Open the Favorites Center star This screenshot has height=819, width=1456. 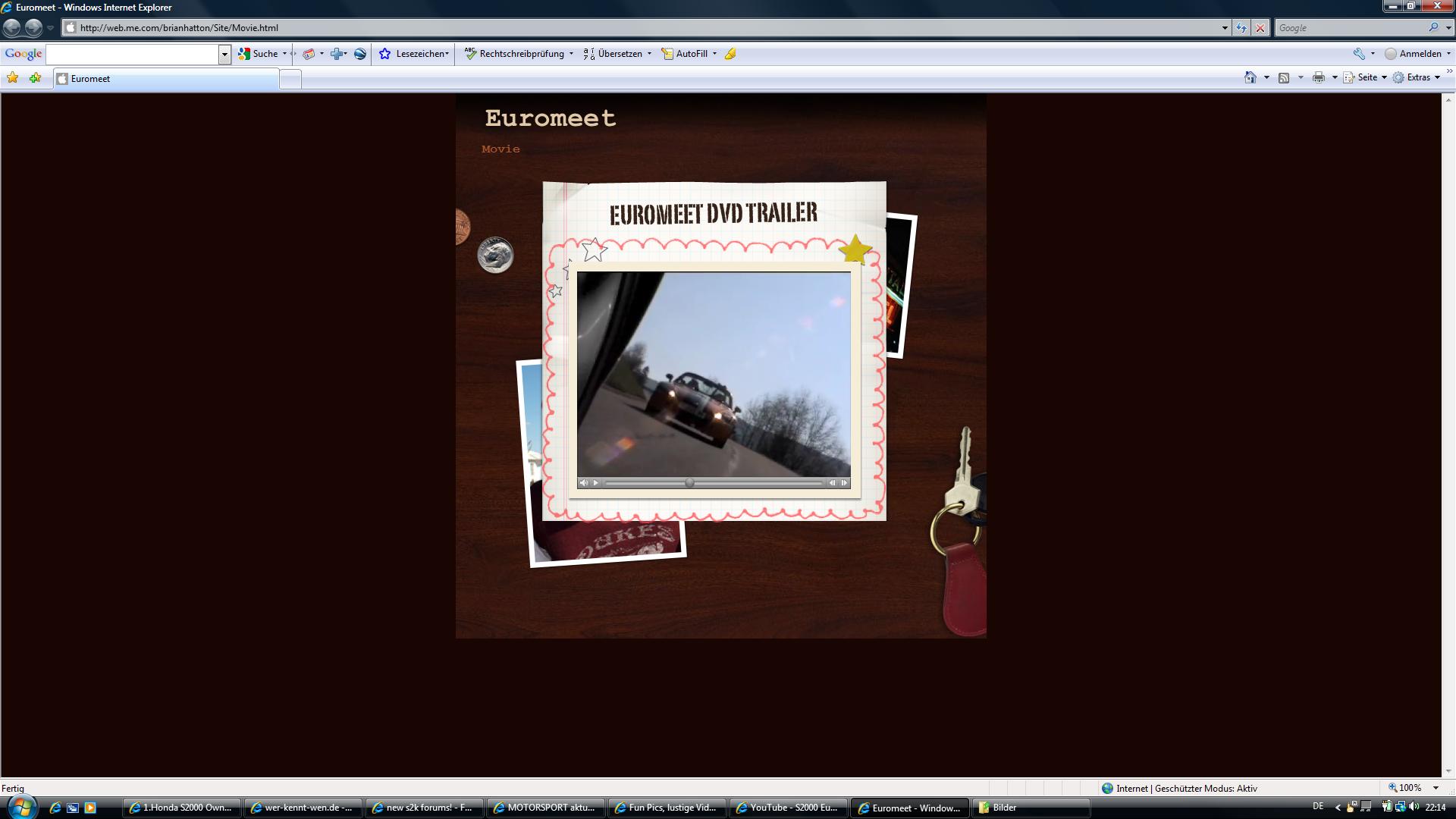pyautogui.click(x=13, y=77)
